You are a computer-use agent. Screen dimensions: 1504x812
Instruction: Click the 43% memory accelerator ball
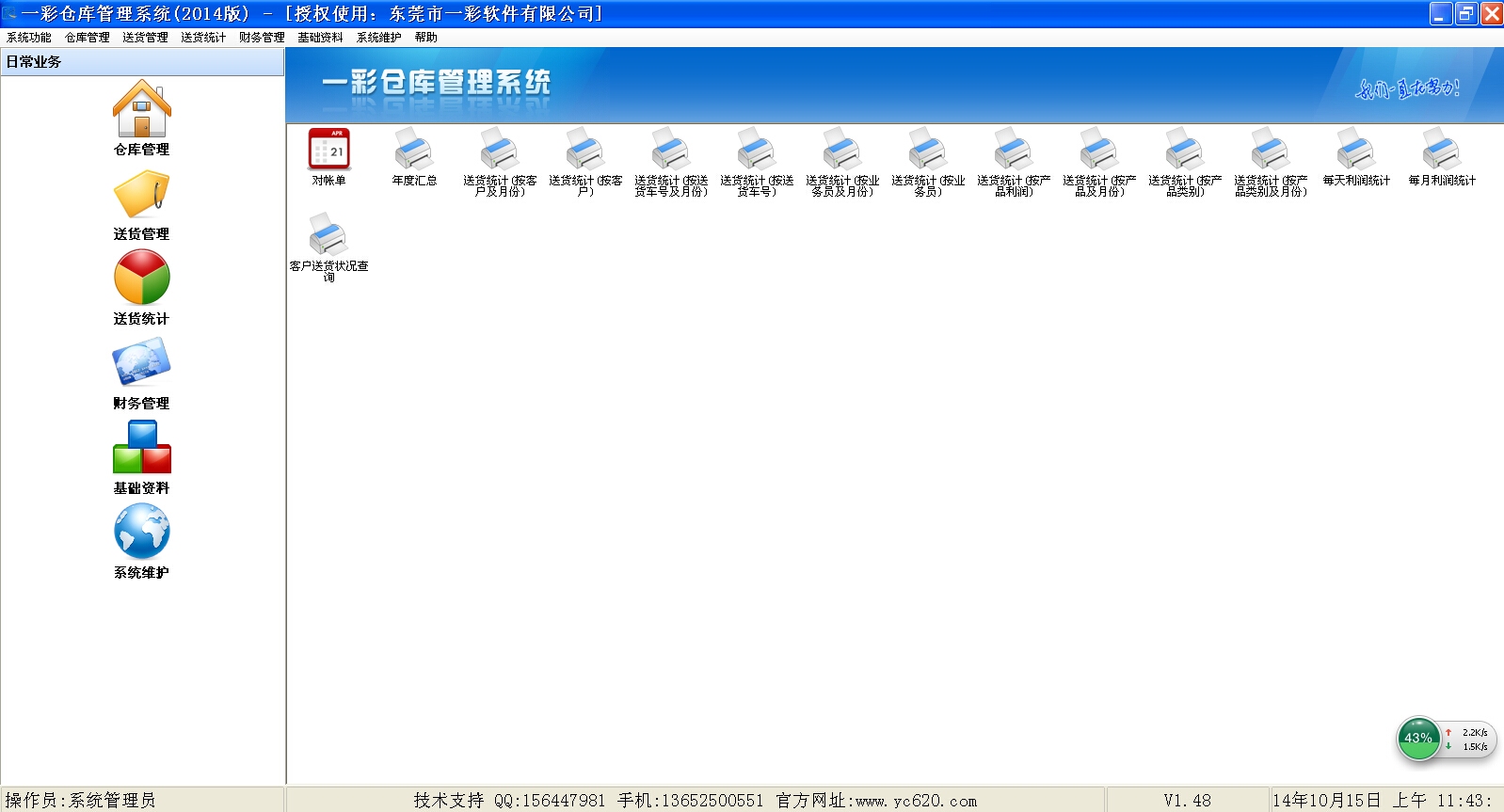click(x=1418, y=739)
